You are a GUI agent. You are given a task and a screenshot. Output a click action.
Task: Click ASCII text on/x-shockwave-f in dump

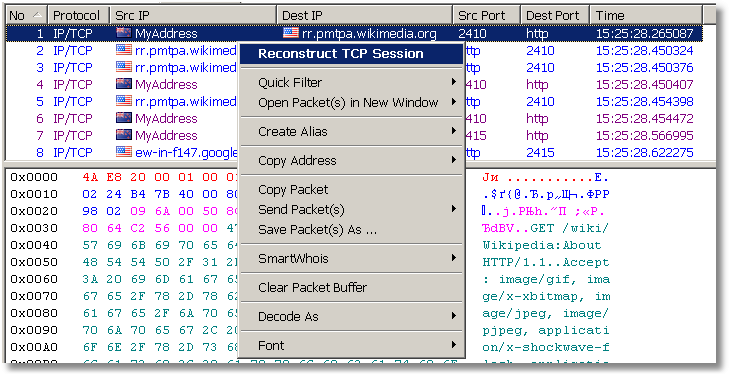546,347
